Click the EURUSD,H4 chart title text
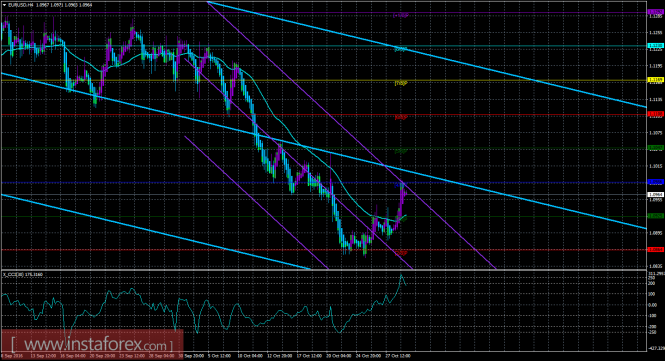This screenshot has width=665, height=361. point(19,5)
